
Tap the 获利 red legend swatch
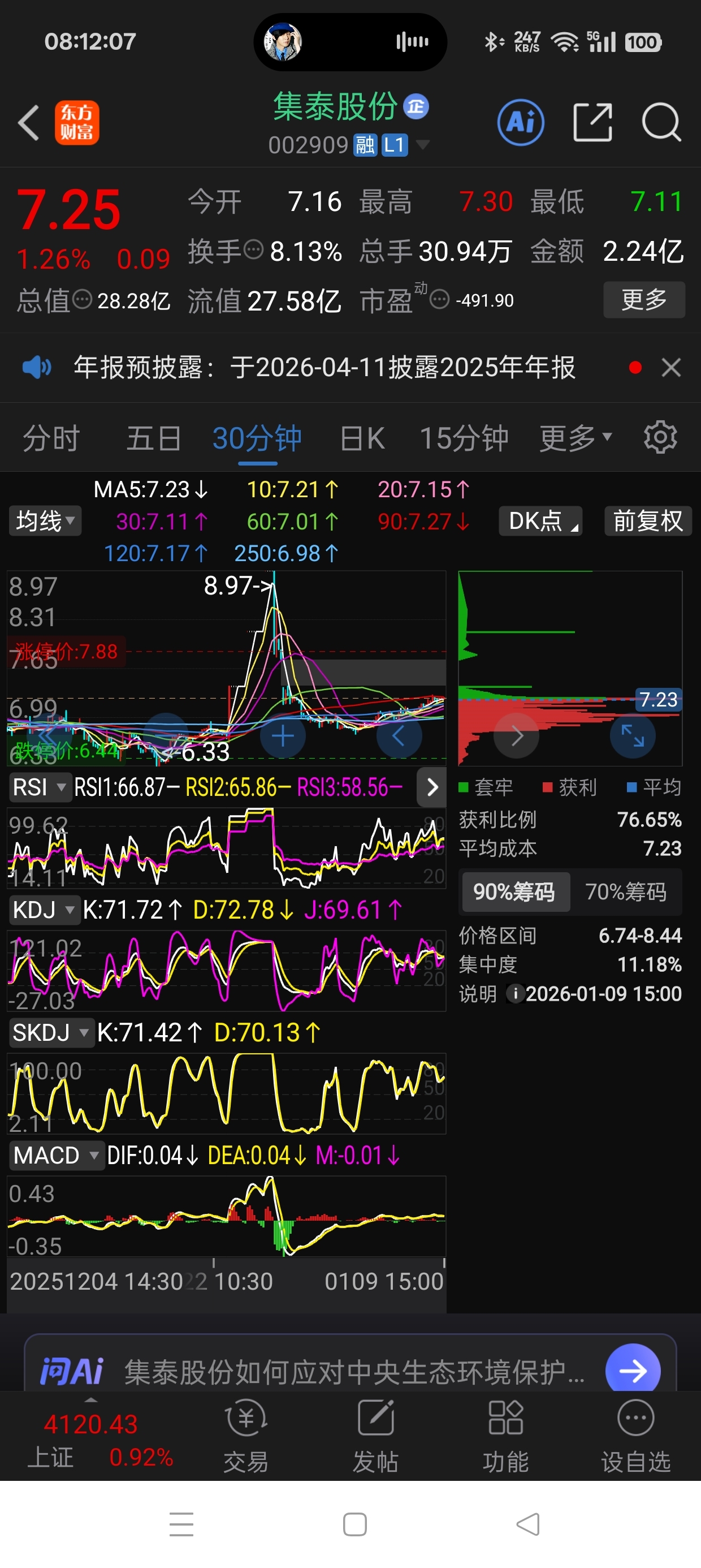click(547, 787)
